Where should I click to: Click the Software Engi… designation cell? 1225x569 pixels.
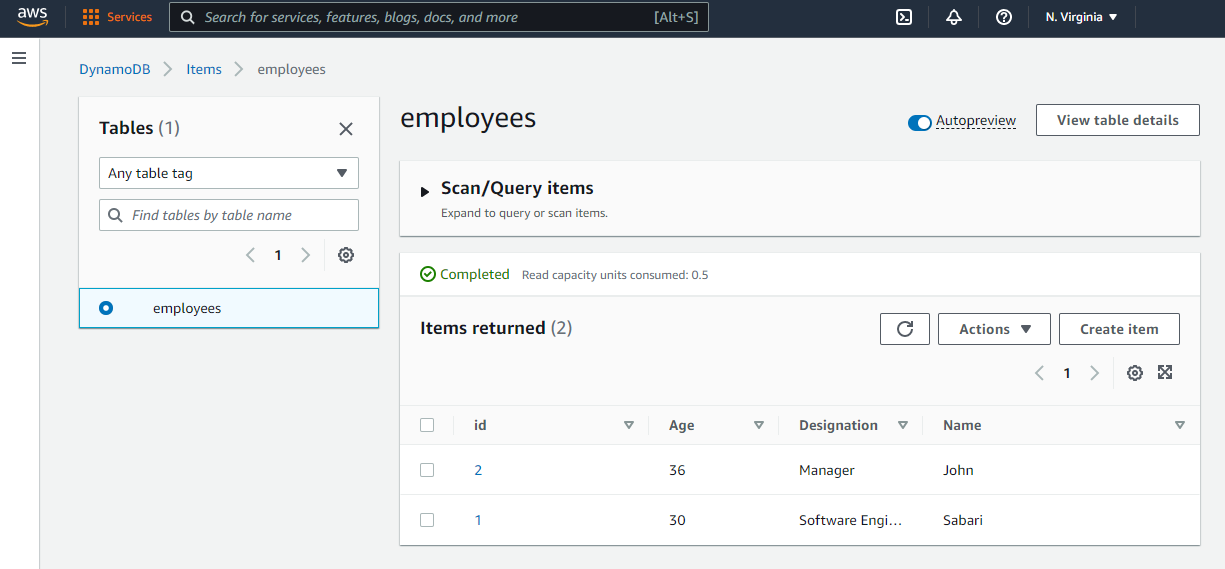pyautogui.click(x=851, y=520)
